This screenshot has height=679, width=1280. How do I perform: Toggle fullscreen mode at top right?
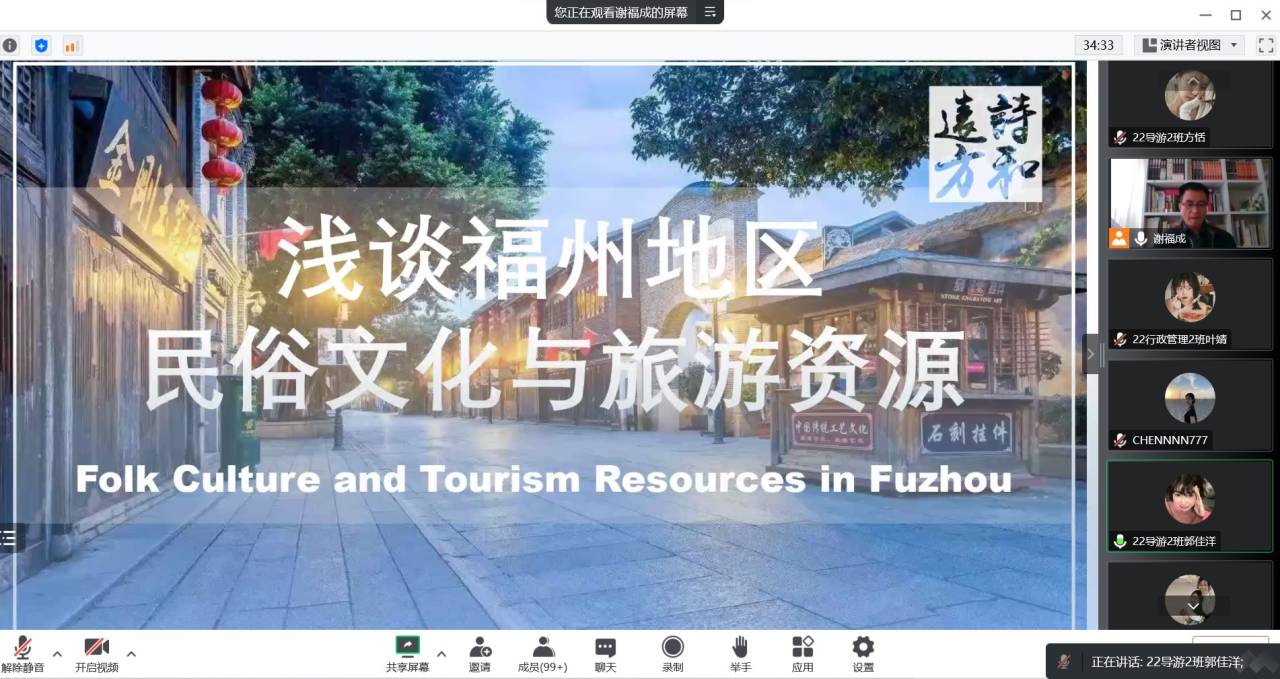tap(1265, 45)
